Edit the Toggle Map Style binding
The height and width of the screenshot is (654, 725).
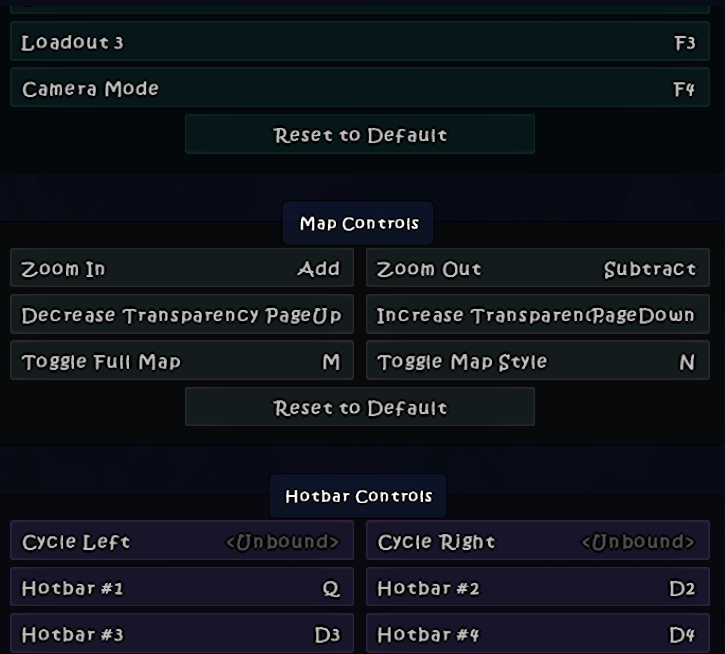point(537,361)
